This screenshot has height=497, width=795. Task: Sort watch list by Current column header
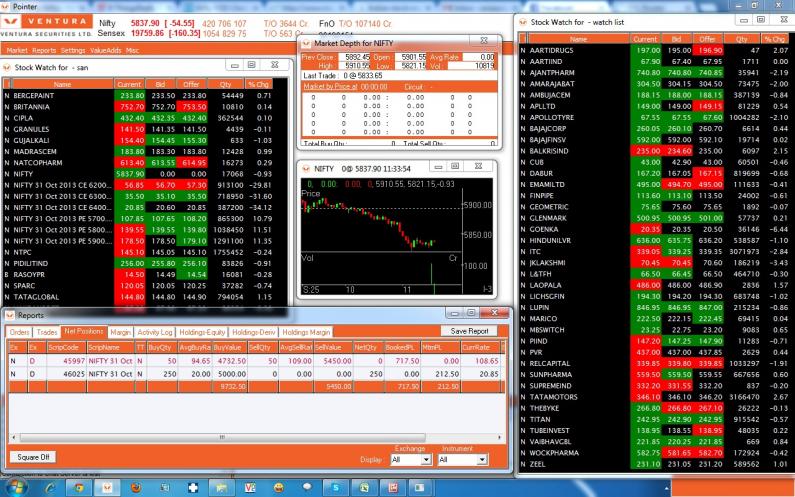coord(645,39)
